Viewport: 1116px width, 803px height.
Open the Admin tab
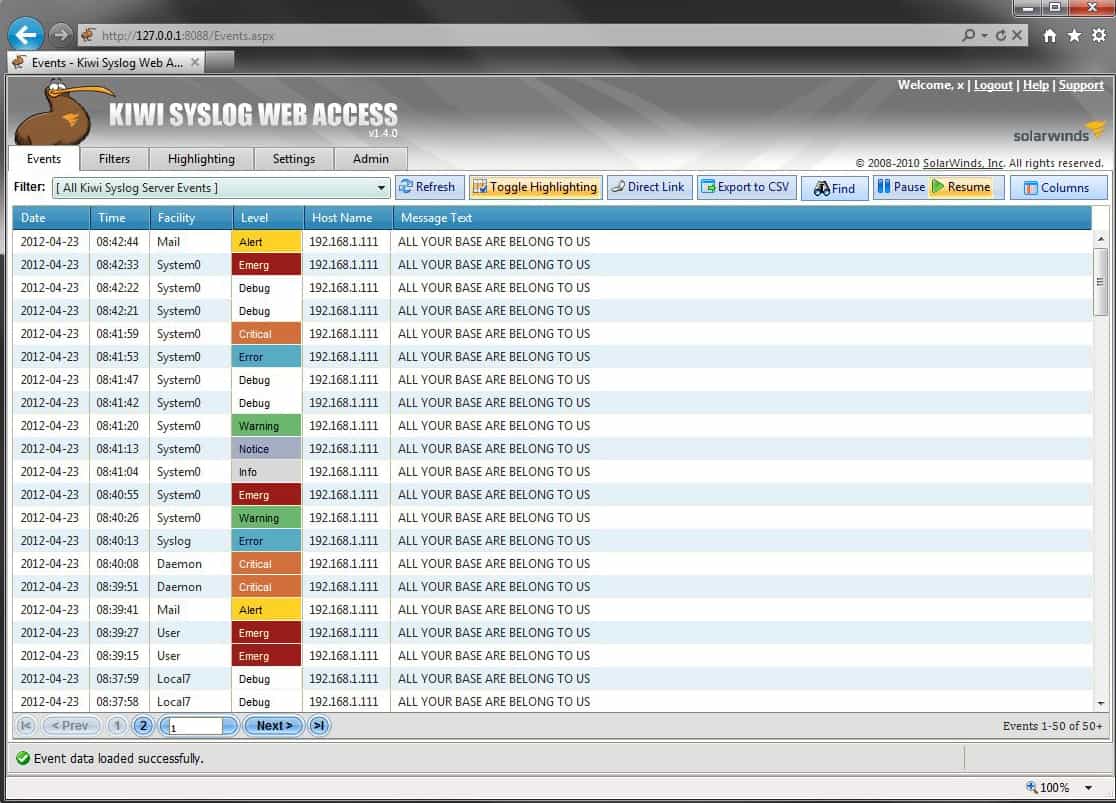370,158
